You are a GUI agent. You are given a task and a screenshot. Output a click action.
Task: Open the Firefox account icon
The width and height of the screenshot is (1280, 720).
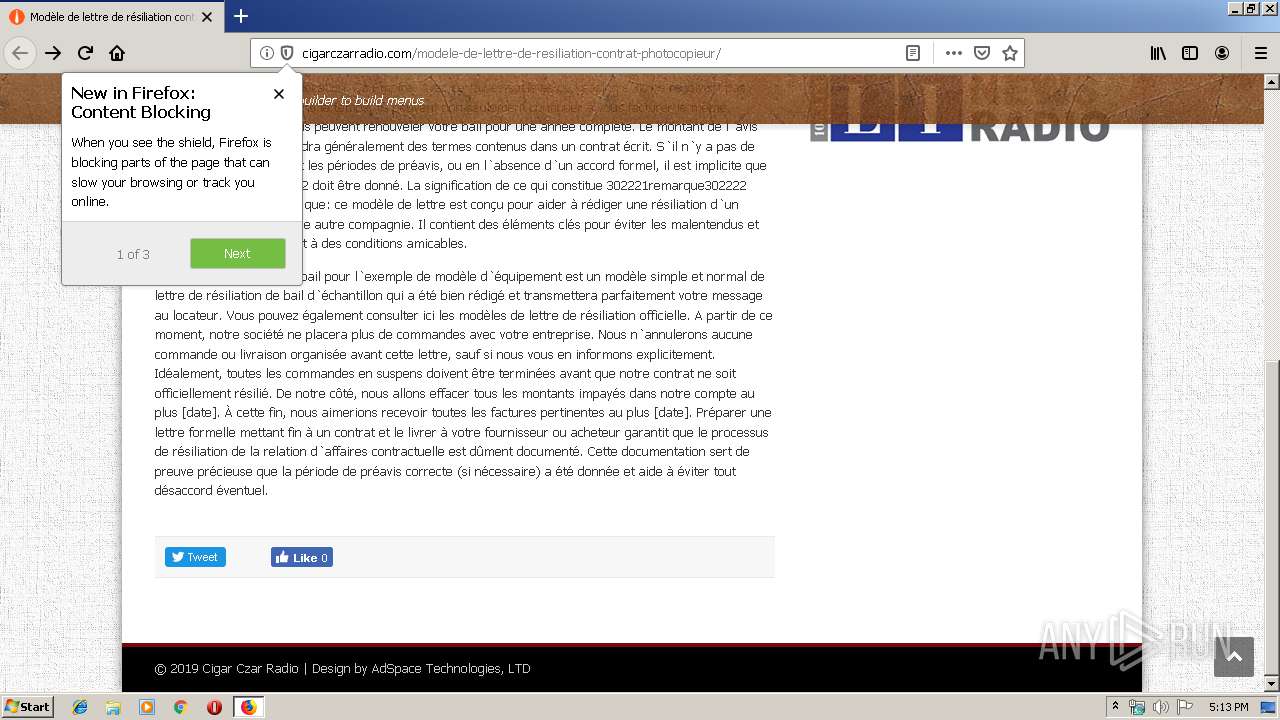tap(1222, 53)
